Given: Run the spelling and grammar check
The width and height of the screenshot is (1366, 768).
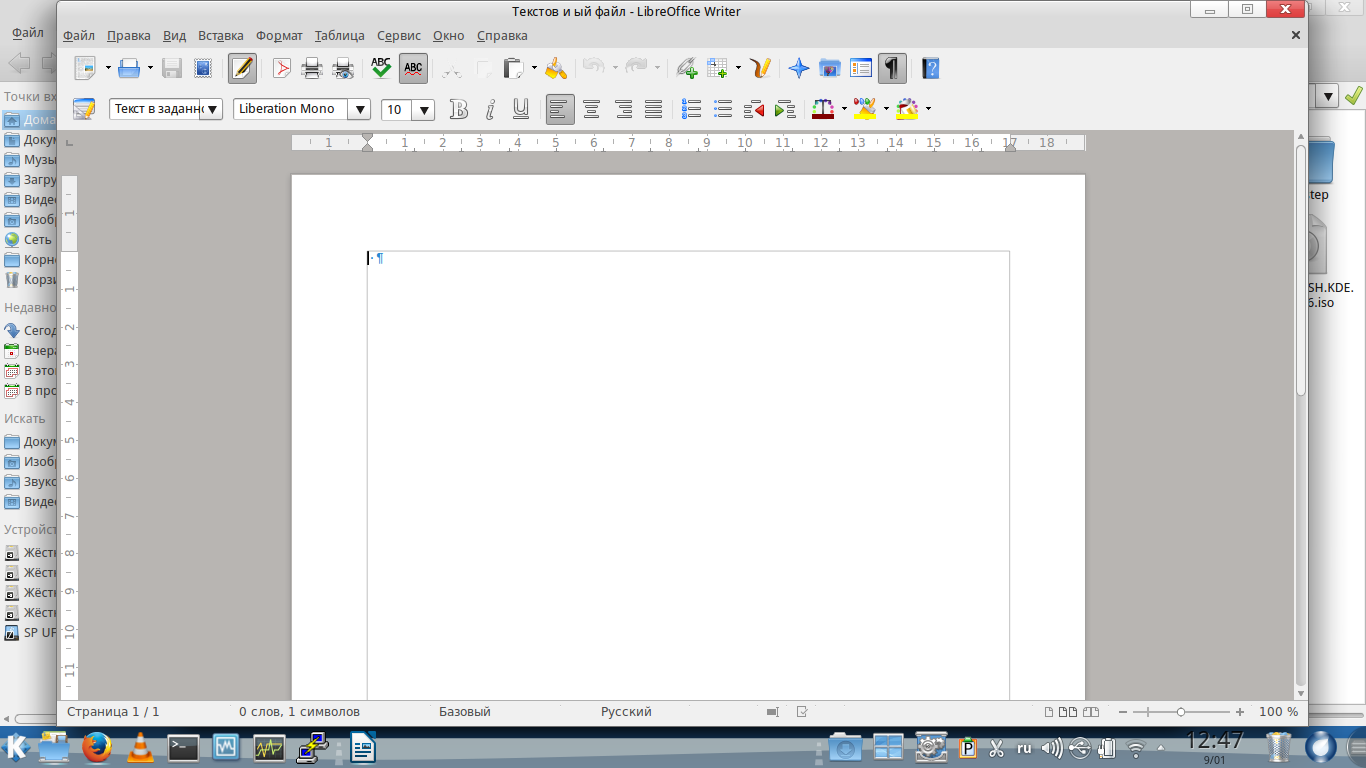Looking at the screenshot, I should point(381,69).
